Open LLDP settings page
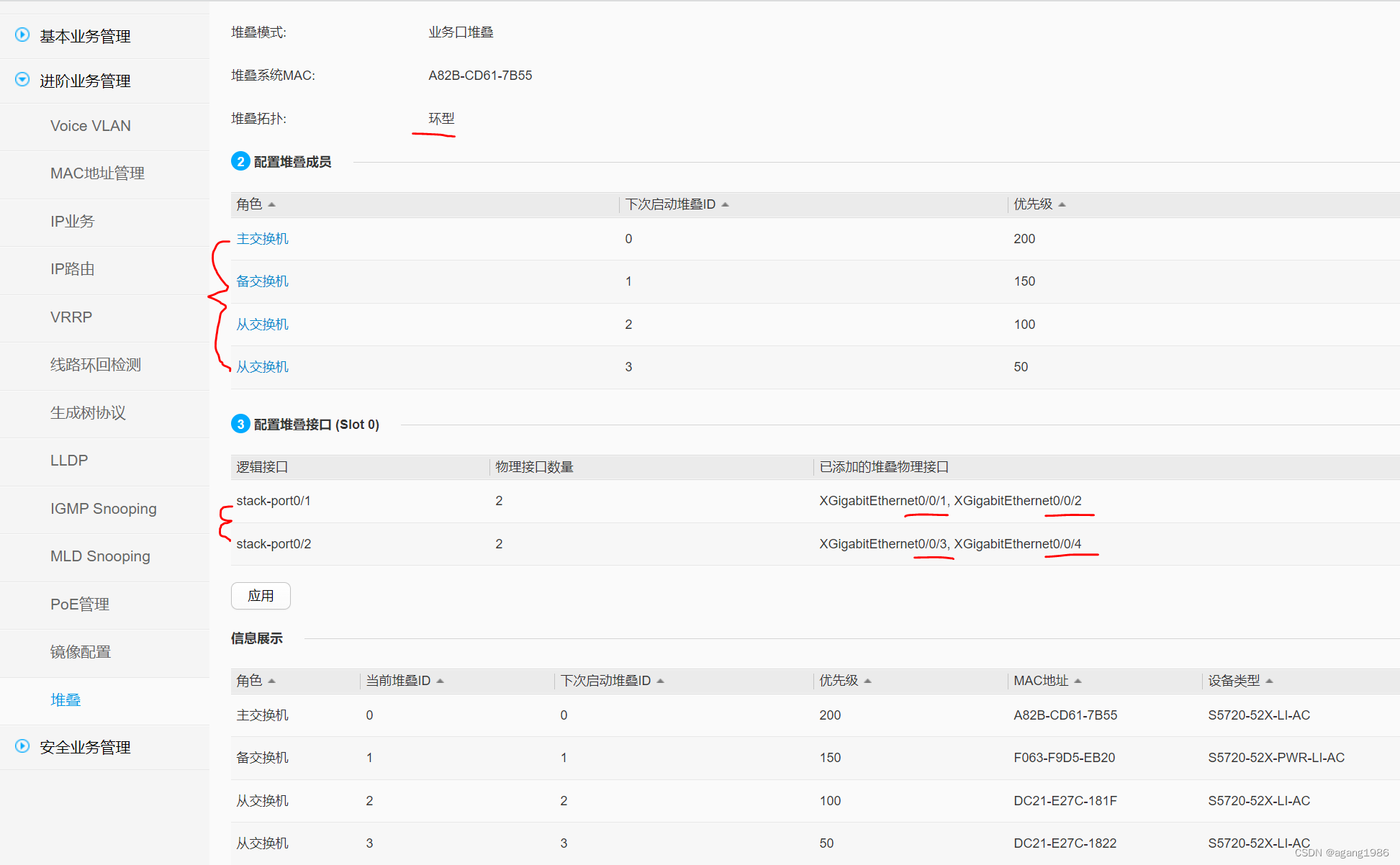The width and height of the screenshot is (1400, 865). pos(69,461)
